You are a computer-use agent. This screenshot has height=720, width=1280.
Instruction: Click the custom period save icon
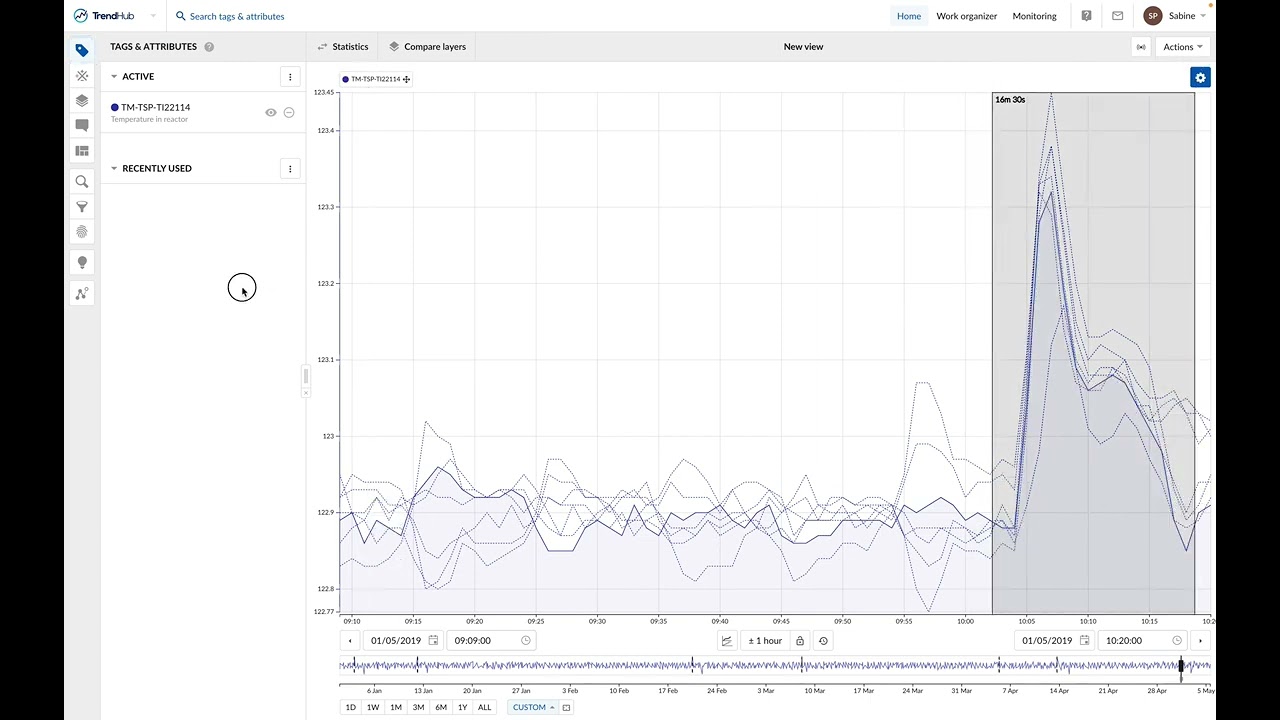pos(566,707)
